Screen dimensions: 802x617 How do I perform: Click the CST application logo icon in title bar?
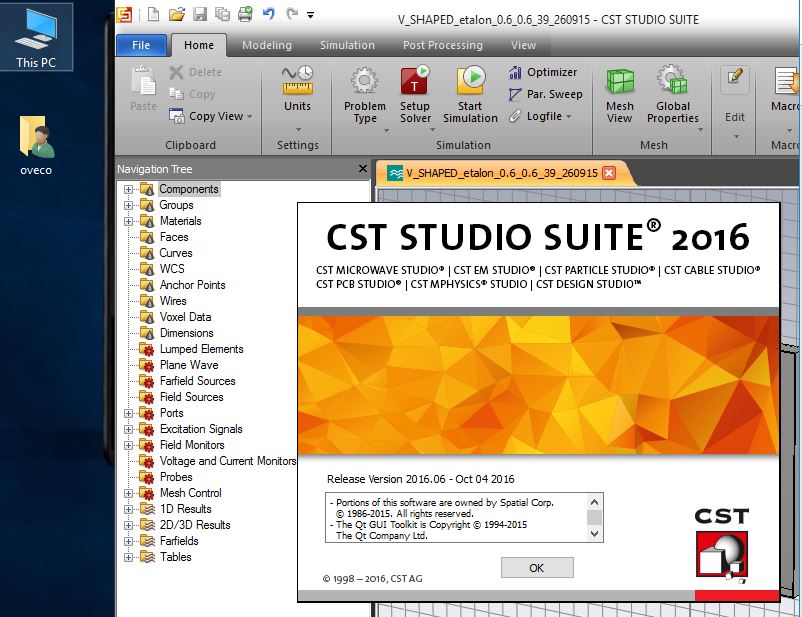(124, 14)
